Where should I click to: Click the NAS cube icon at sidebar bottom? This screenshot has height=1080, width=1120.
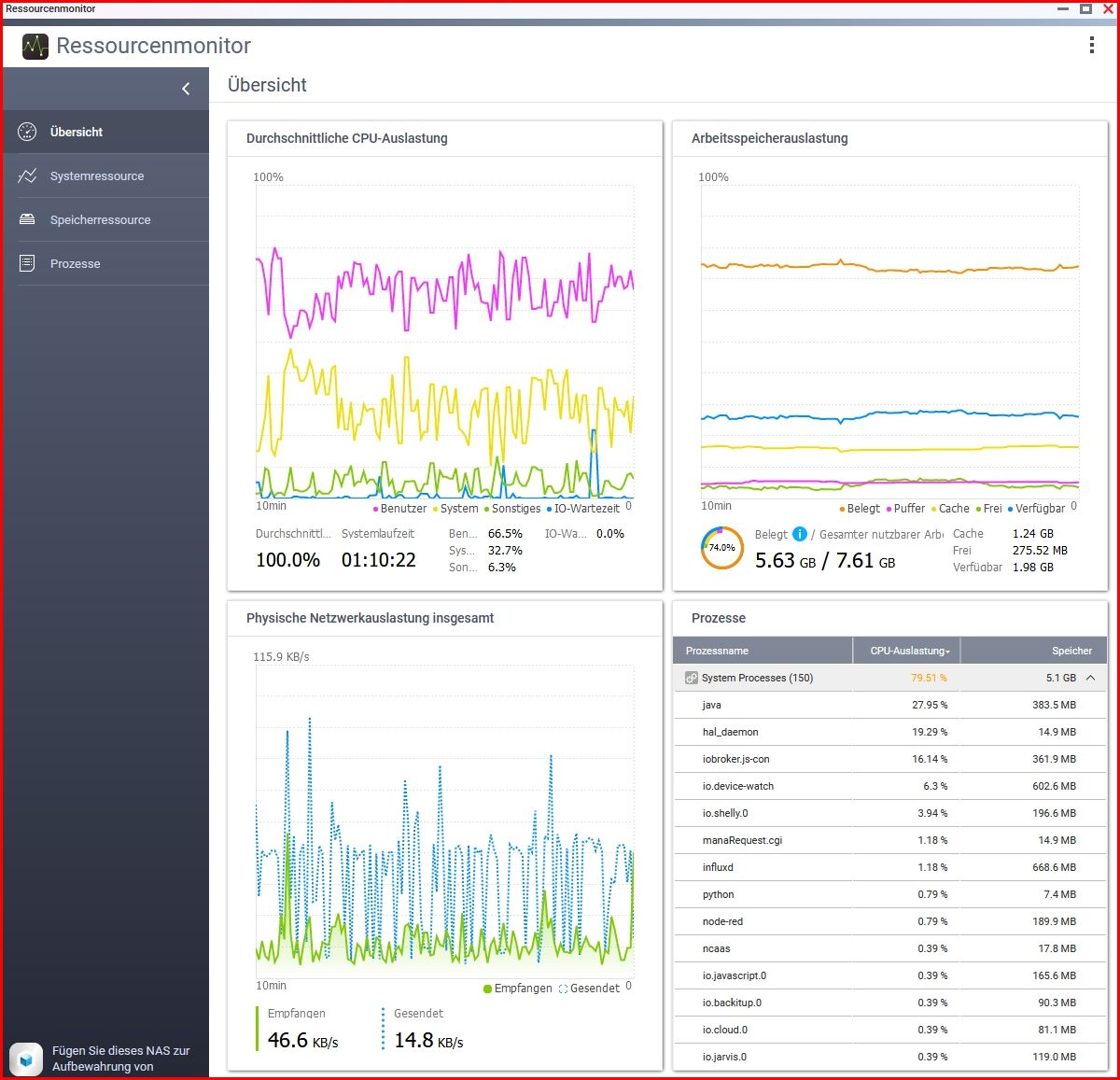pyautogui.click(x=27, y=1059)
